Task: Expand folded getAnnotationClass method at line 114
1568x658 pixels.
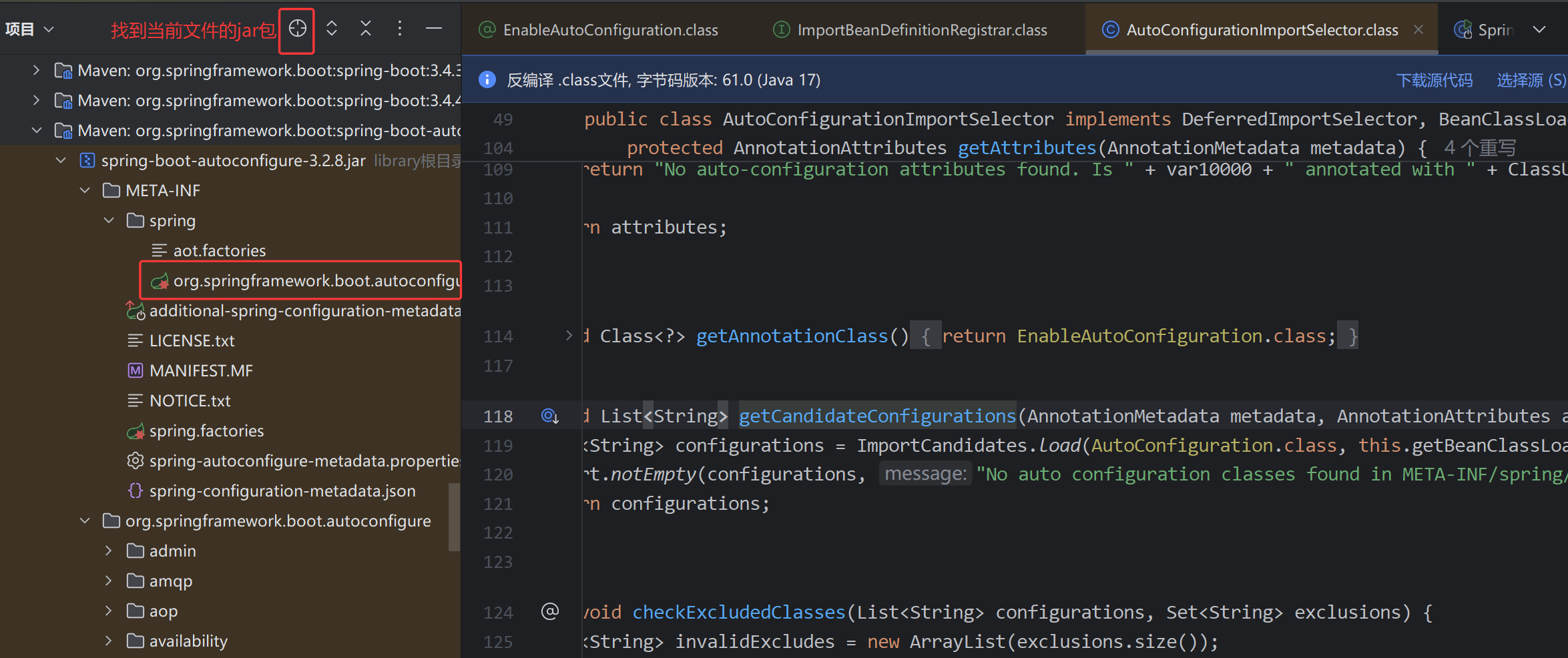Action: pos(569,335)
